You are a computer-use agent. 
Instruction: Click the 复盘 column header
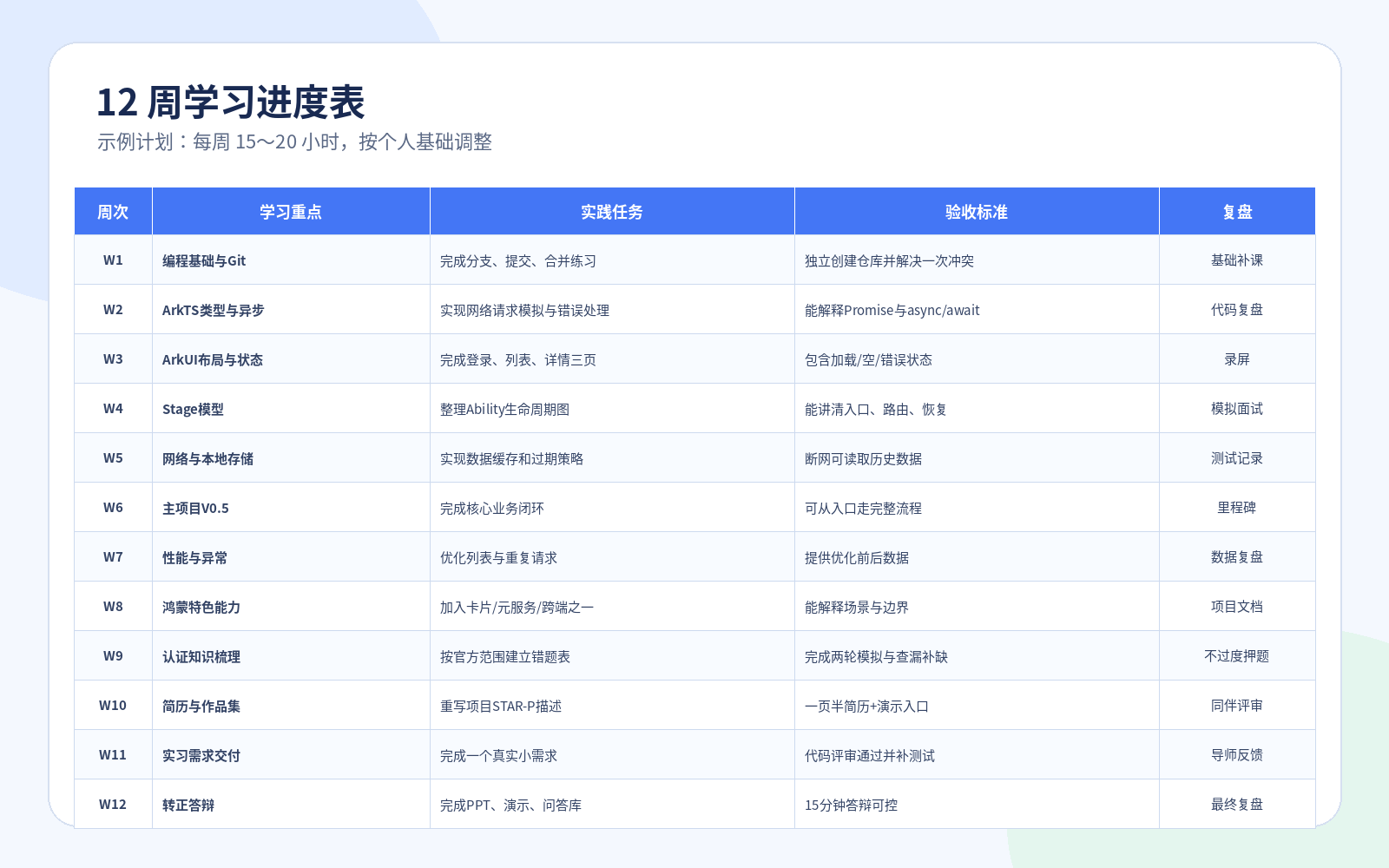click(1237, 211)
